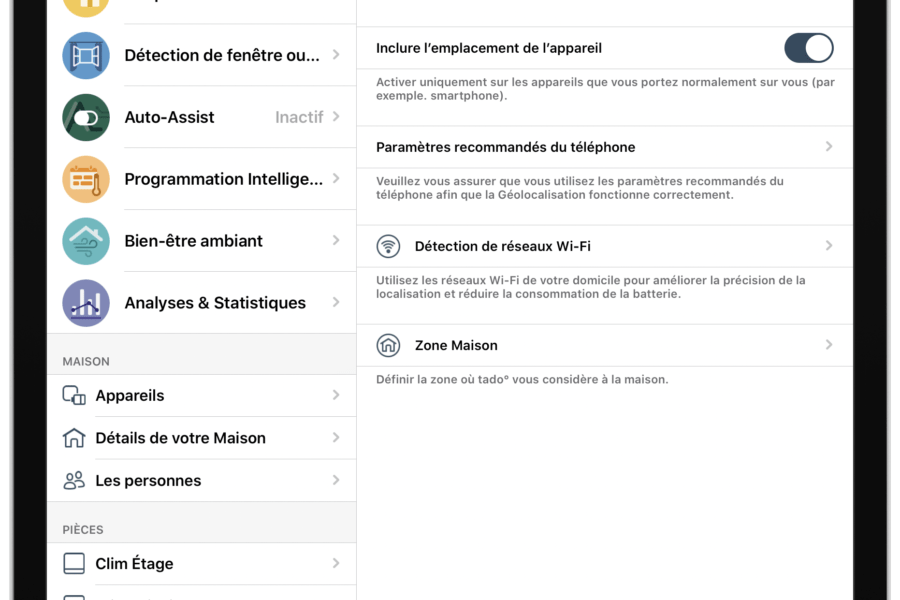Open Détails de votre Maison
The width and height of the screenshot is (900, 600).
[202, 438]
